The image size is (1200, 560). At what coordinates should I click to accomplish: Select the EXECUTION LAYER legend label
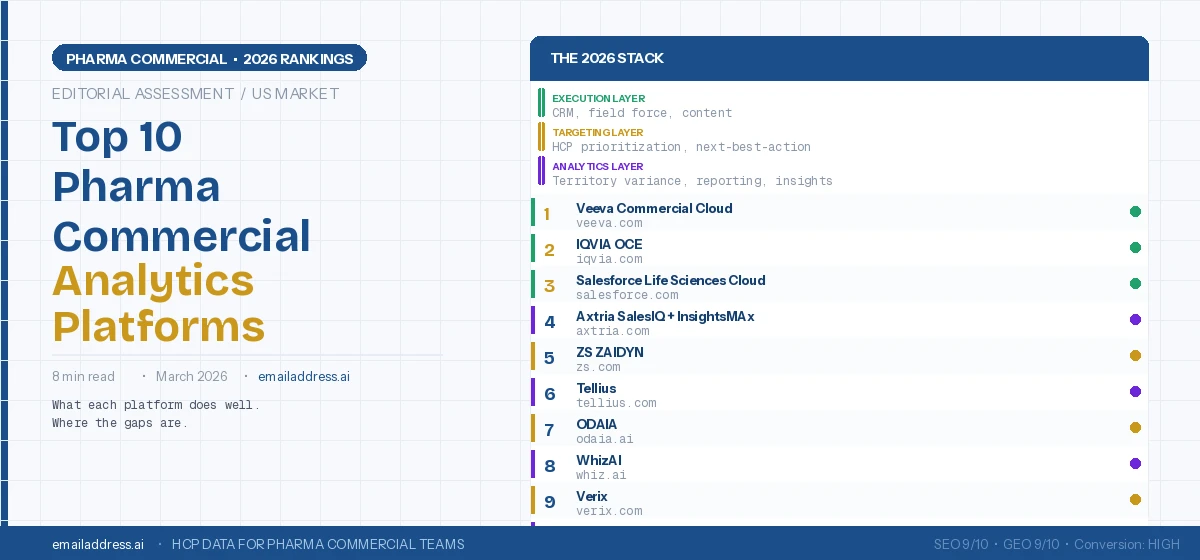pyautogui.click(x=598, y=99)
